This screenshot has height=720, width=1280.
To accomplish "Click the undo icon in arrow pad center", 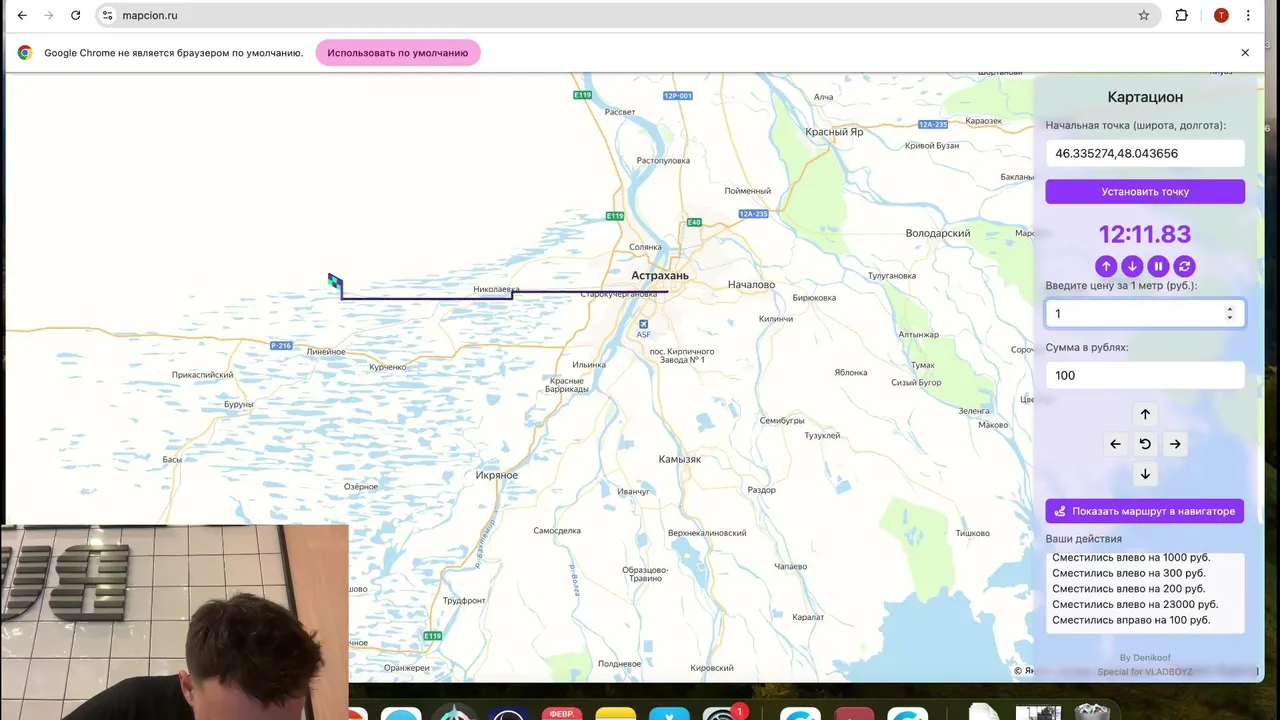I will point(1145,444).
